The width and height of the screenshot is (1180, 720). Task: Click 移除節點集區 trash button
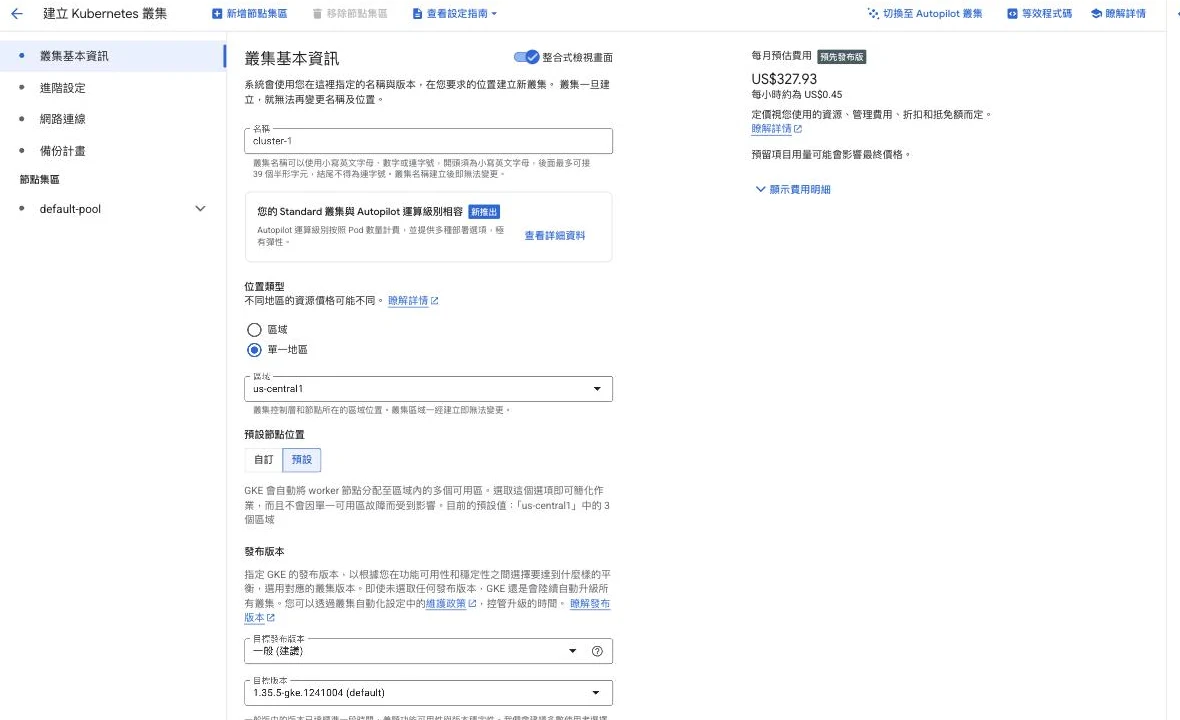(x=350, y=14)
